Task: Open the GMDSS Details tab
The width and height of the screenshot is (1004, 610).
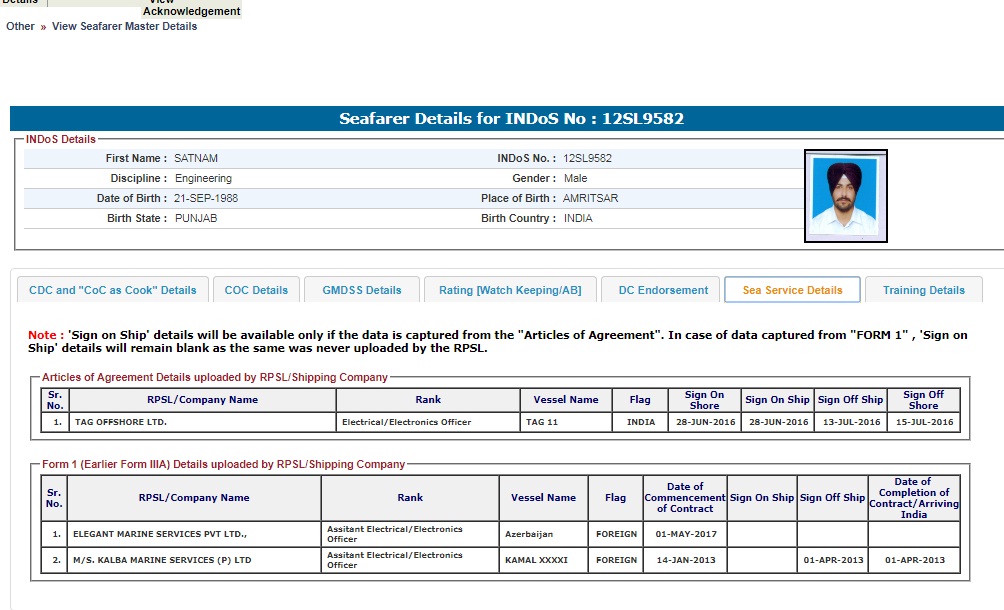Action: tap(361, 290)
